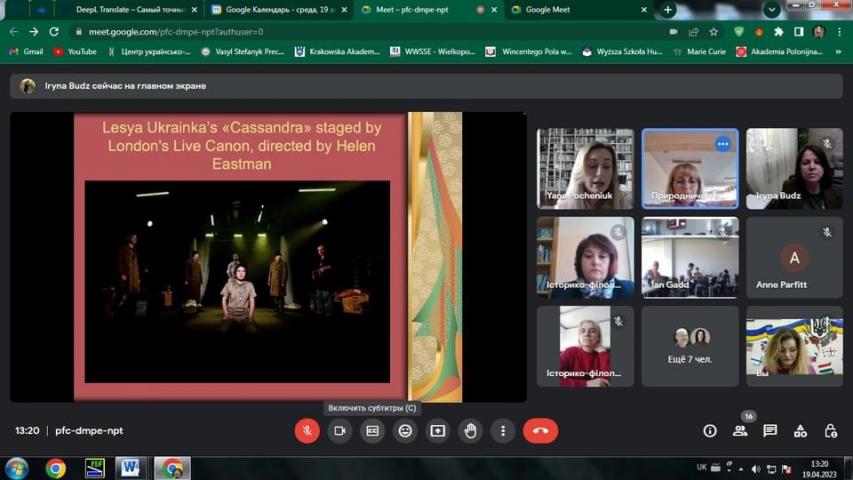Click the camera permission icon in address bar
The image size is (853, 480).
point(673,32)
